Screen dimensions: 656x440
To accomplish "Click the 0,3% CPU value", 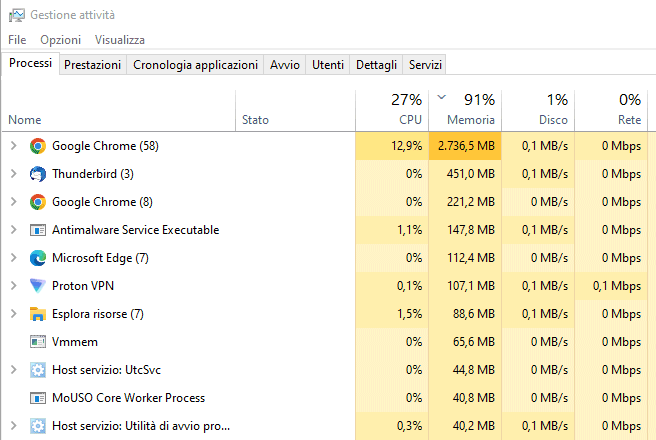I will click(410, 426).
